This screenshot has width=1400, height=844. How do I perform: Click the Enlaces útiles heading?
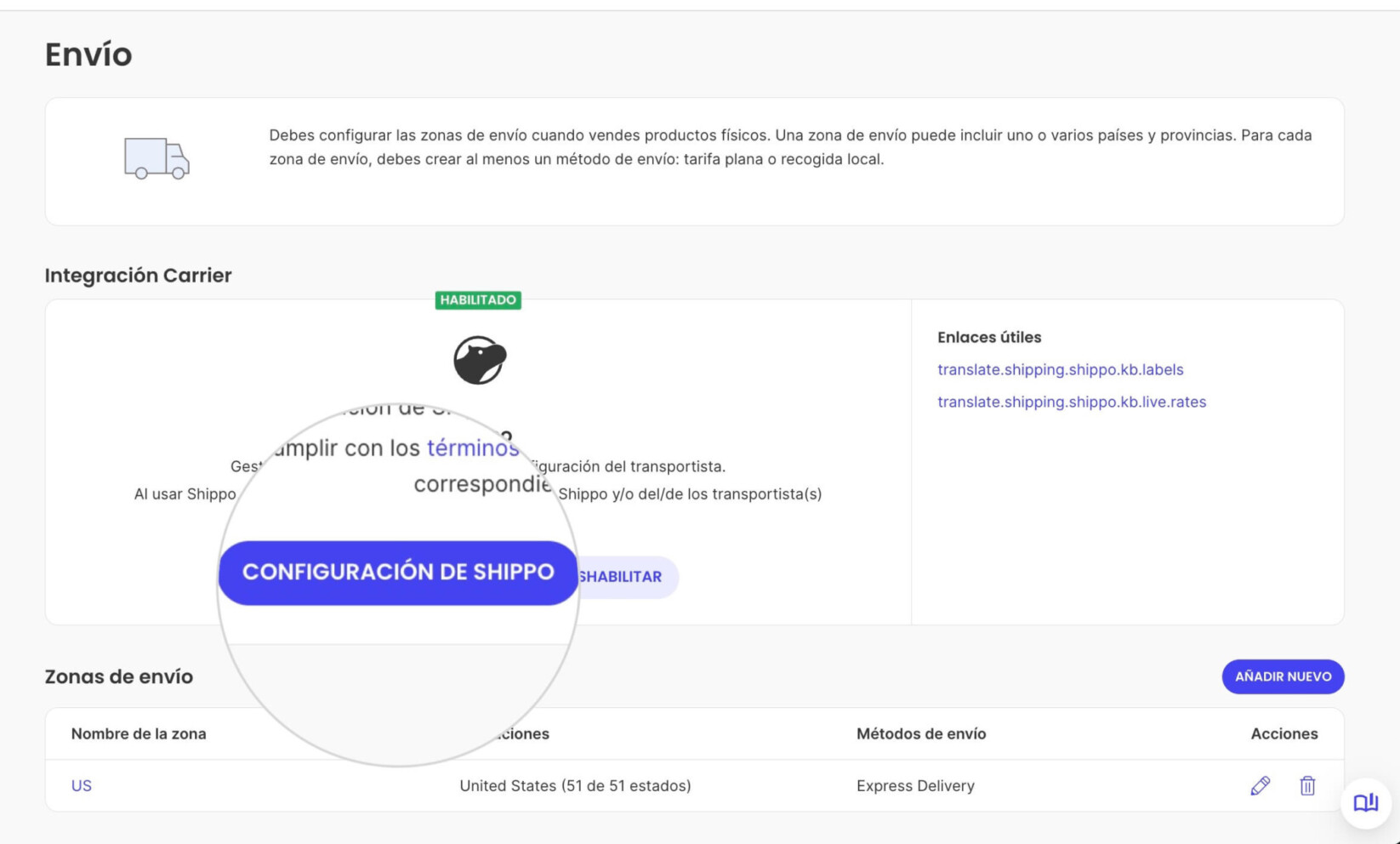989,337
